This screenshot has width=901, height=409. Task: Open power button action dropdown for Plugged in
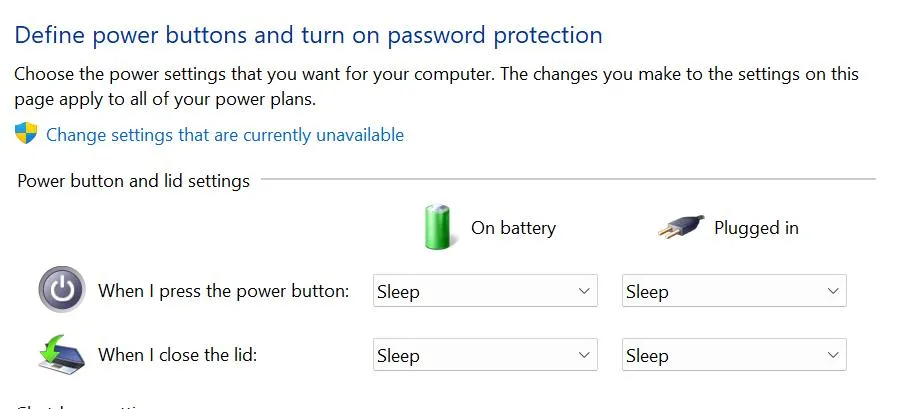tap(734, 292)
